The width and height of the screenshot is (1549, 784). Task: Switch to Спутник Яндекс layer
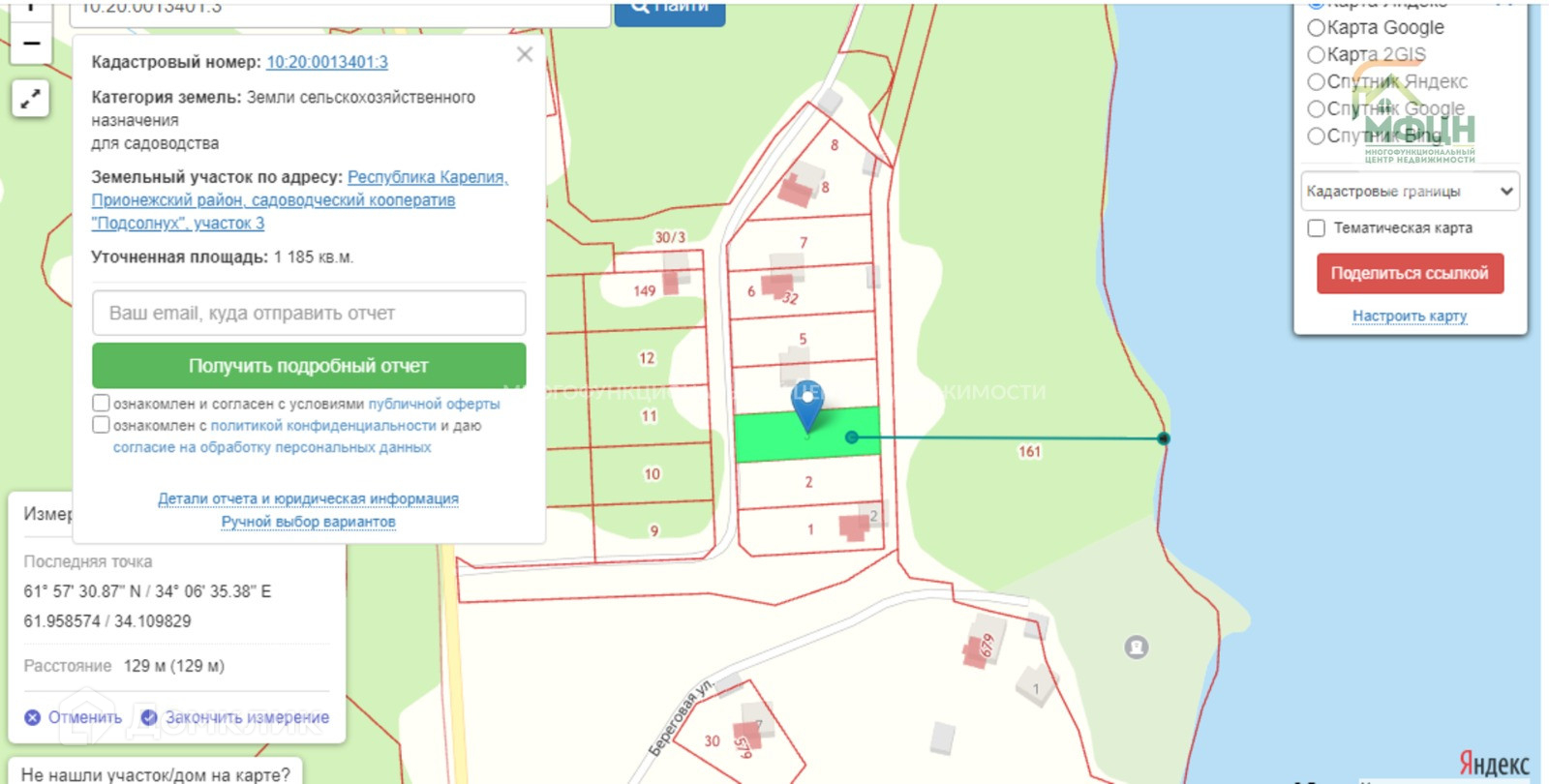pyautogui.click(x=1317, y=82)
